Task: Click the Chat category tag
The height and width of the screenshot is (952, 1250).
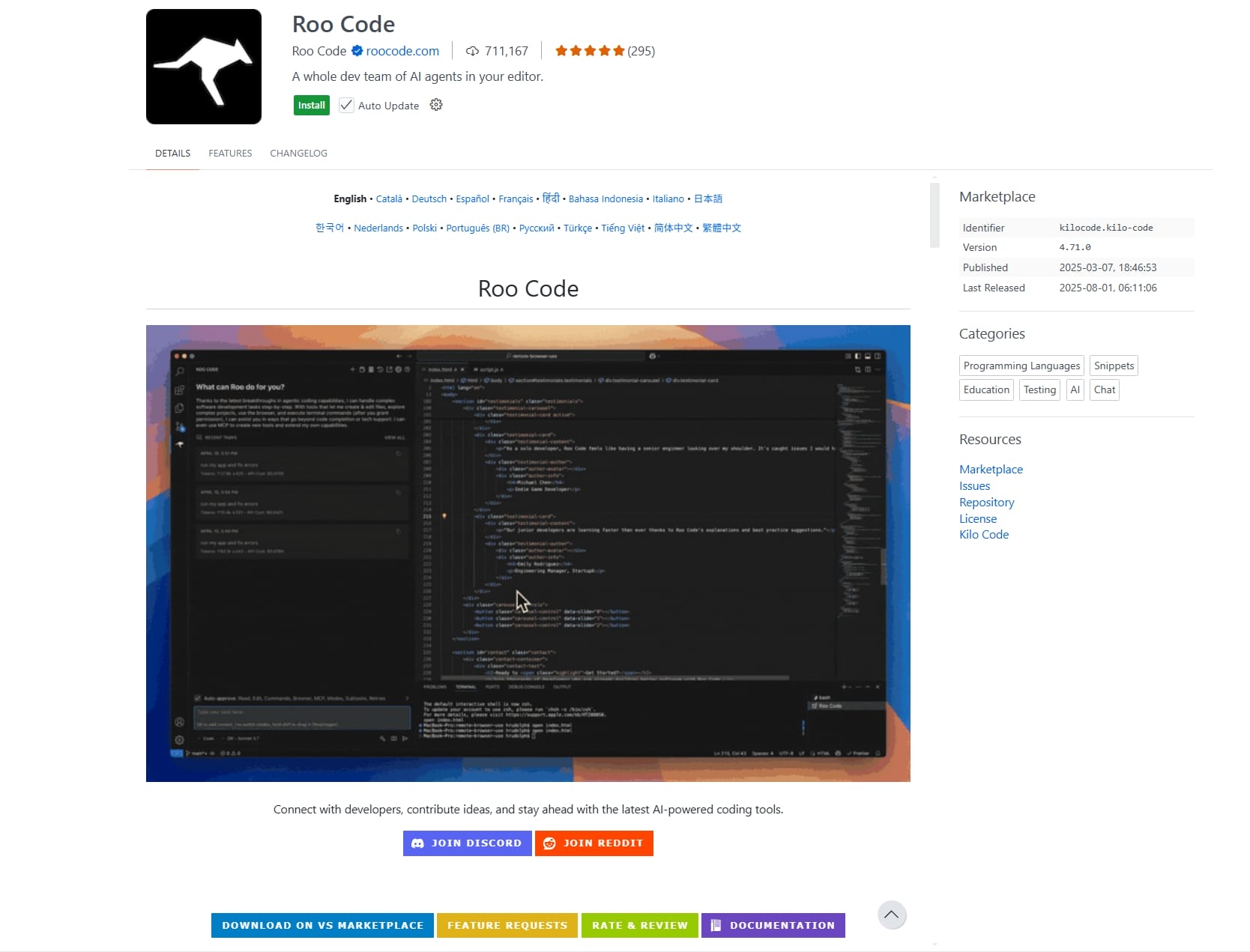Action: click(1105, 389)
